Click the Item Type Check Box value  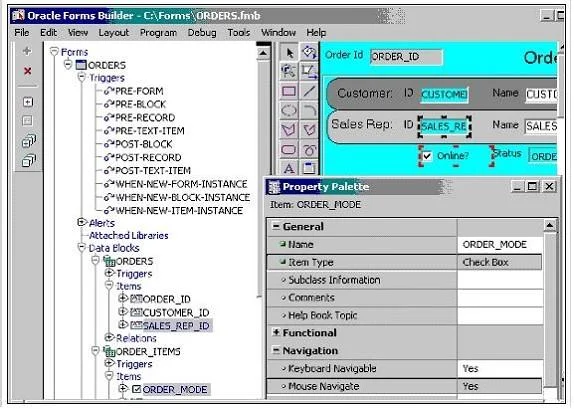coord(500,262)
